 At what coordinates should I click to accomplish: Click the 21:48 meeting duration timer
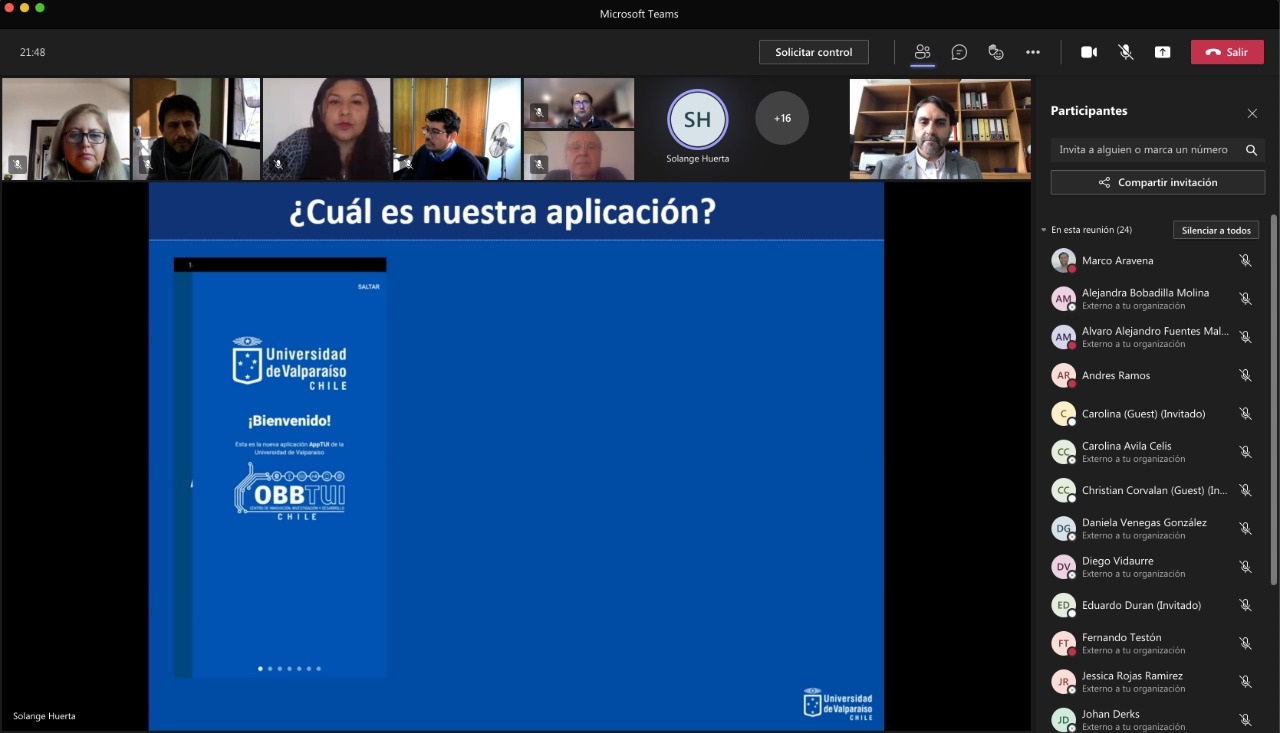[x=33, y=52]
